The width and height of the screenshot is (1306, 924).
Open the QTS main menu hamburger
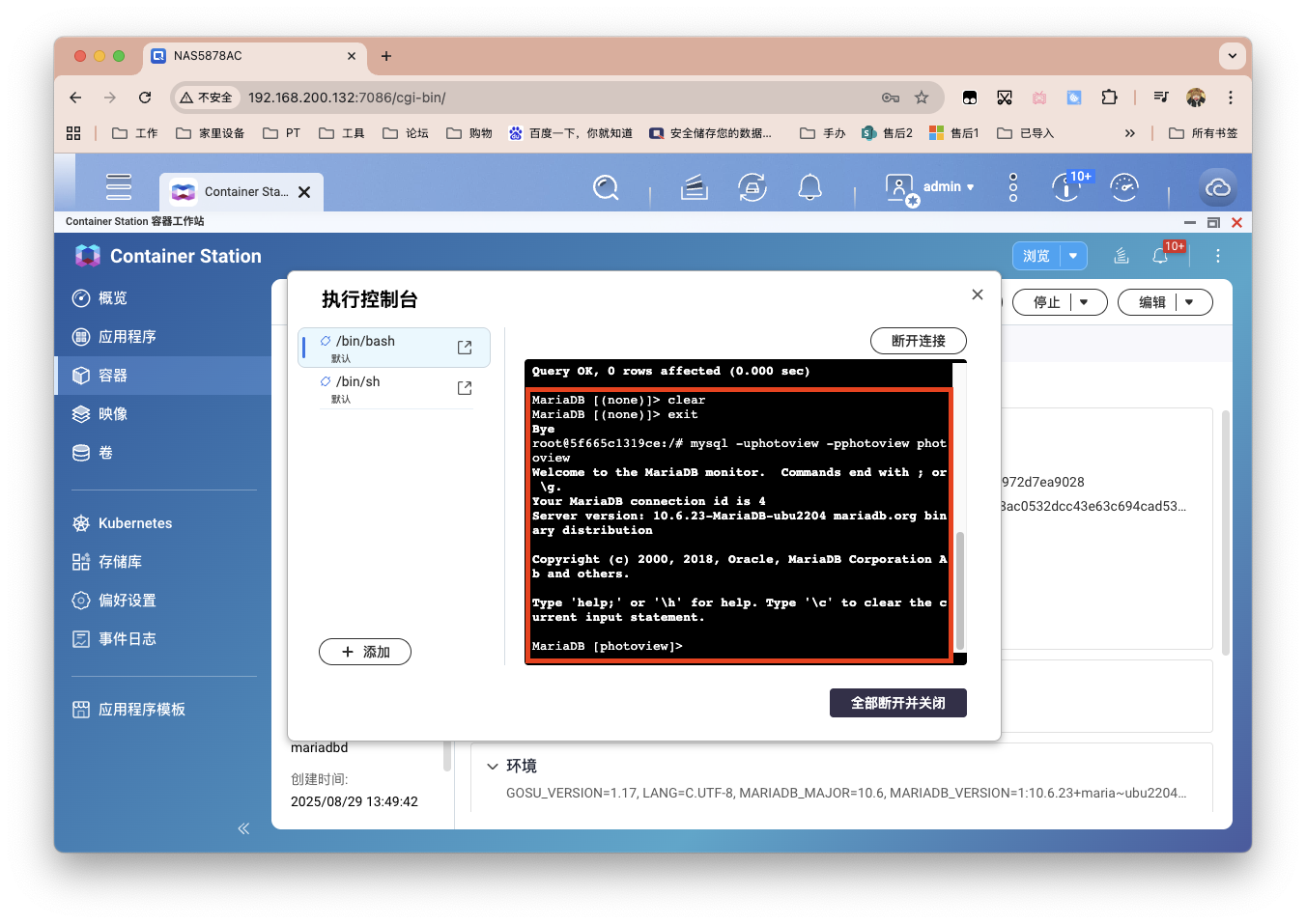coord(119,187)
